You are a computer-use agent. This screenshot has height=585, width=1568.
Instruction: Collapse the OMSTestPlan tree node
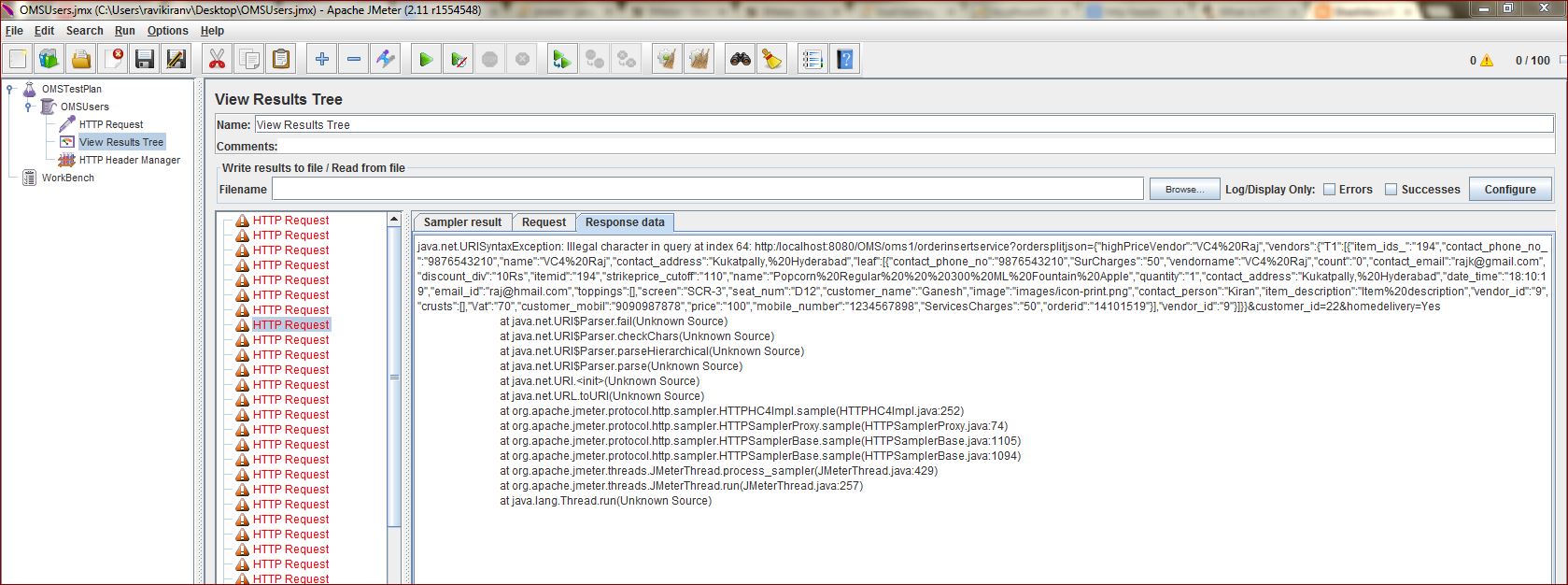(x=10, y=90)
